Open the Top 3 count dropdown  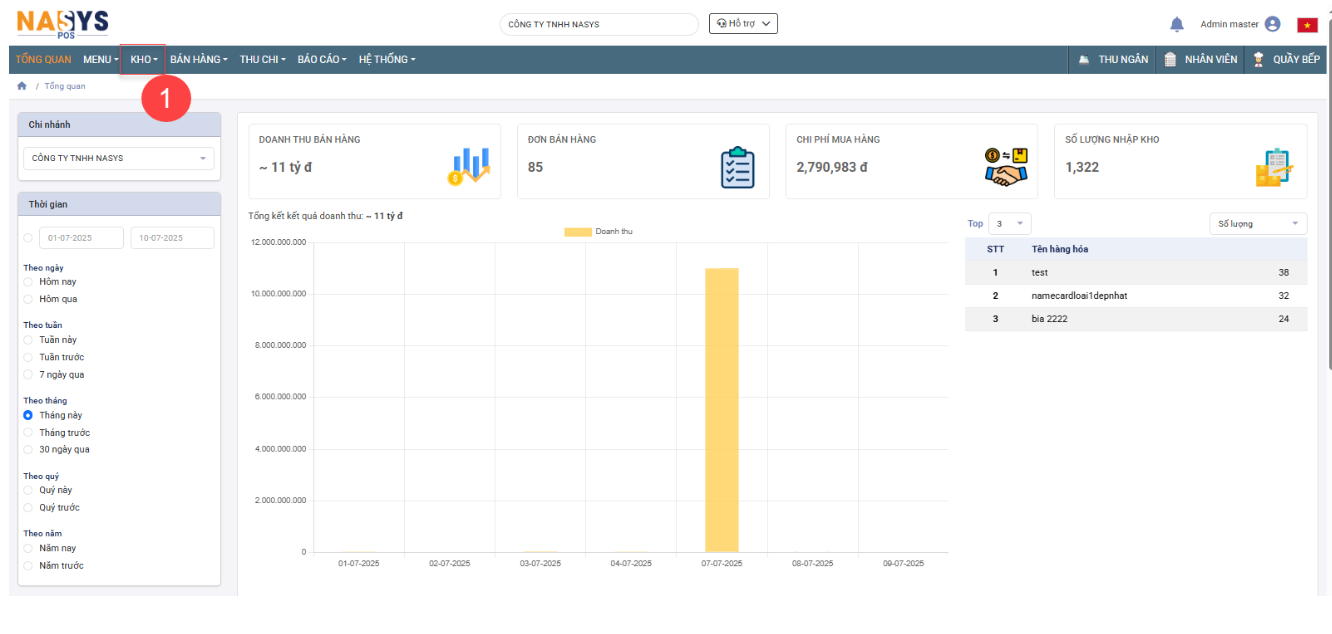click(x=1010, y=224)
